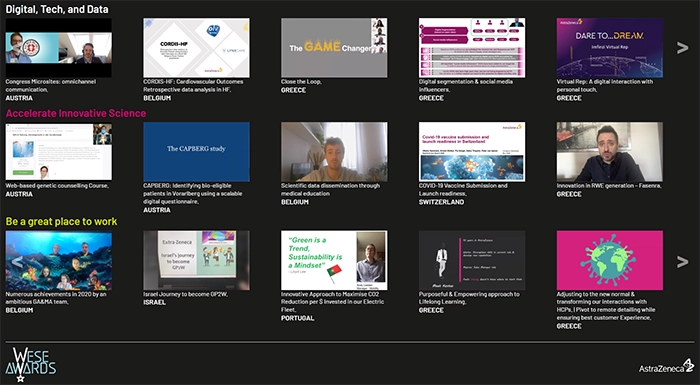
Task: Click the AstraZeneca logo
Action: click(x=666, y=366)
